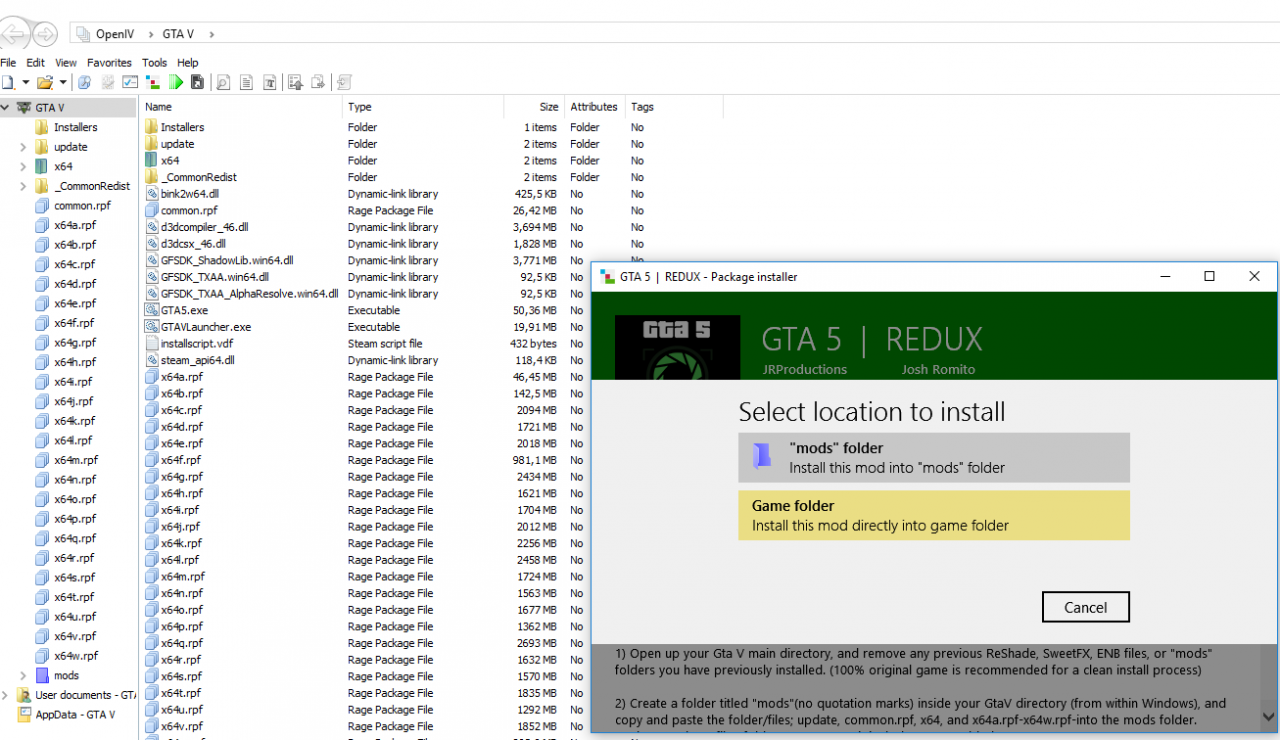Choose the "mods" folder install location
This screenshot has height=740, width=1280.
(x=934, y=458)
